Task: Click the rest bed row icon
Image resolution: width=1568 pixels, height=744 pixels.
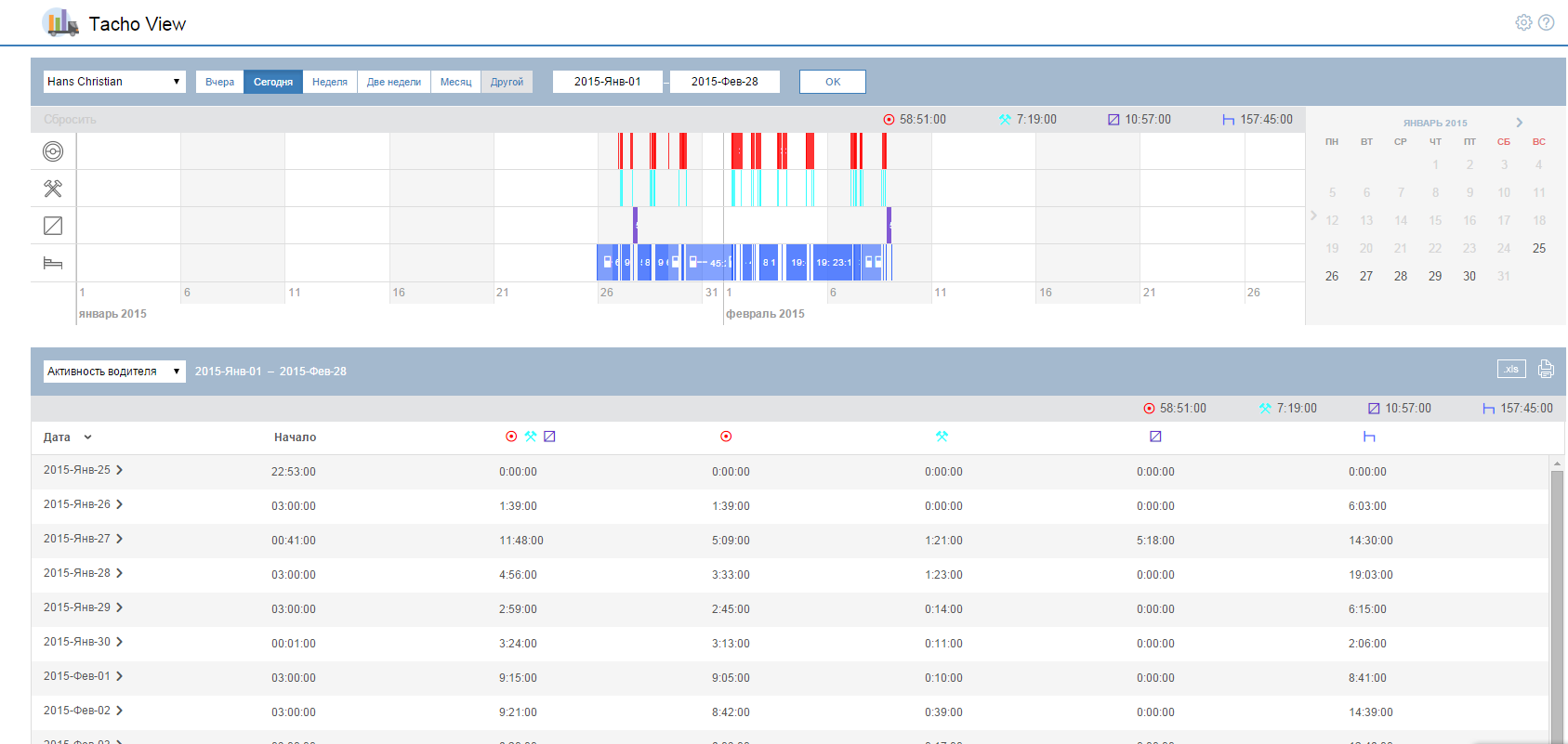Action: (53, 264)
